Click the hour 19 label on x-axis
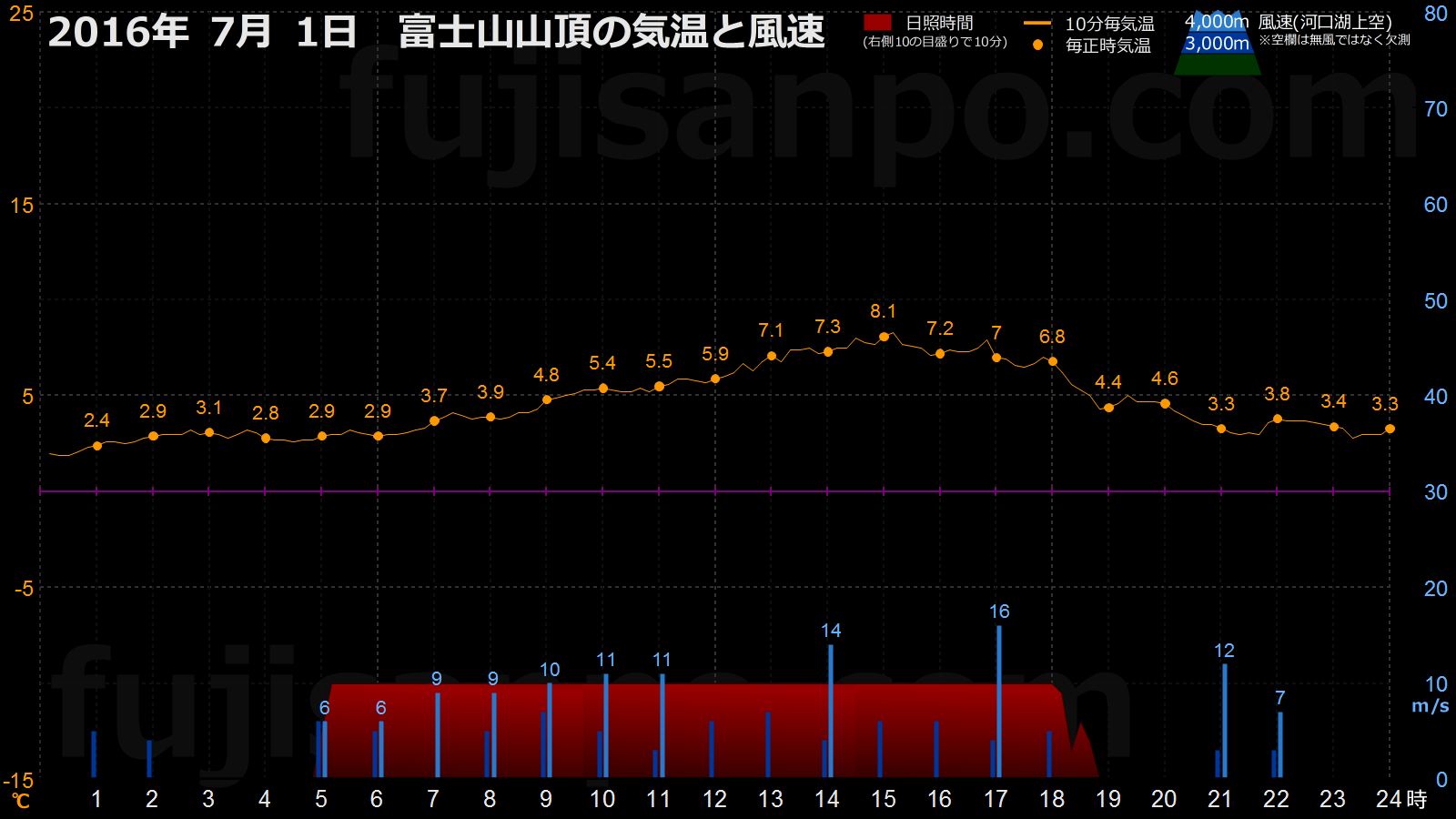This screenshot has height=819, width=1456. 1107,799
